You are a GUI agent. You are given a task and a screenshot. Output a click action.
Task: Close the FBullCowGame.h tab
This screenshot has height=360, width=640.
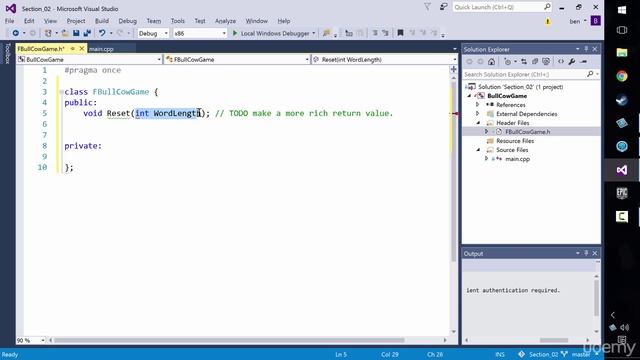point(82,49)
